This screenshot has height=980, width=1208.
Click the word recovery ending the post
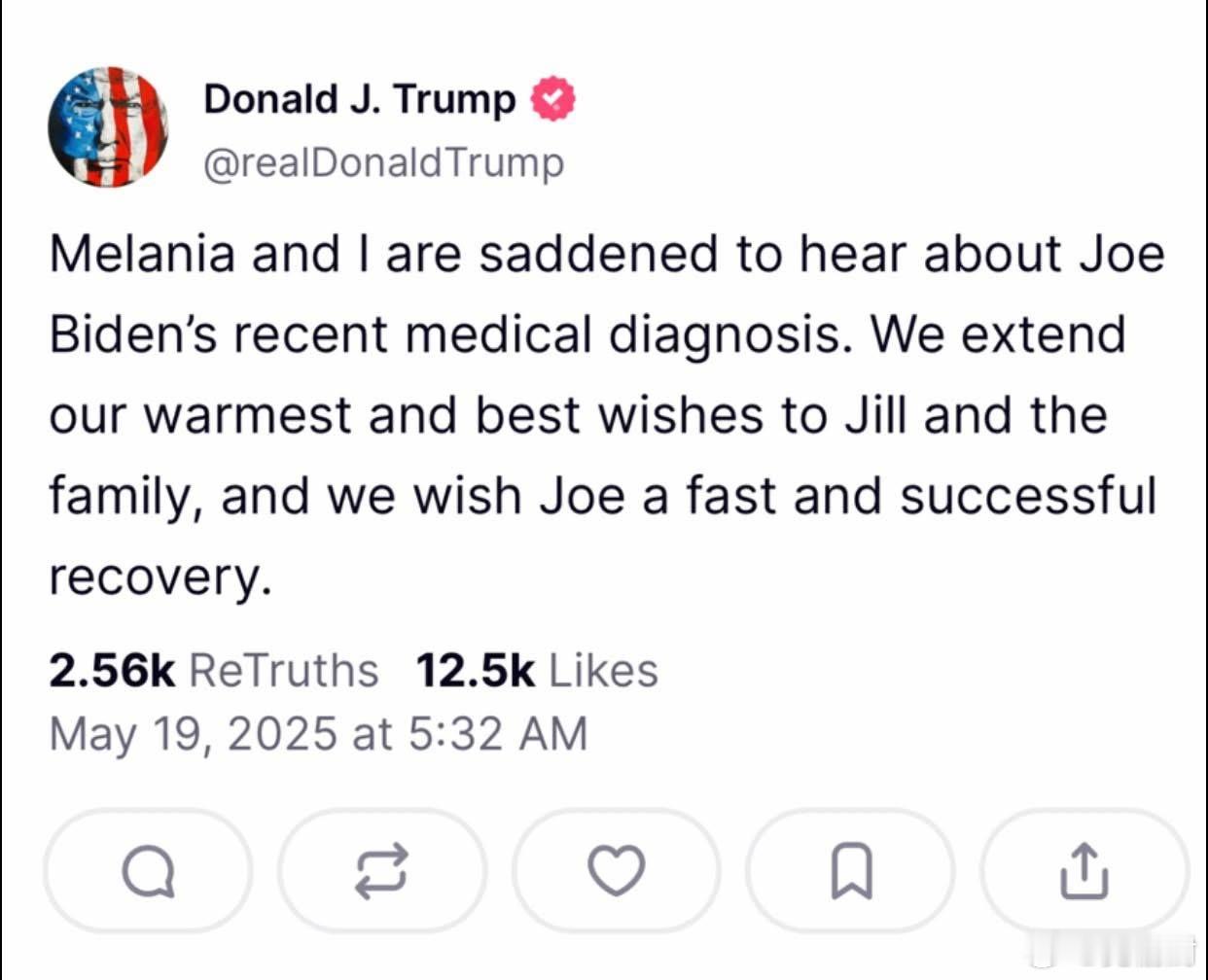(159, 577)
